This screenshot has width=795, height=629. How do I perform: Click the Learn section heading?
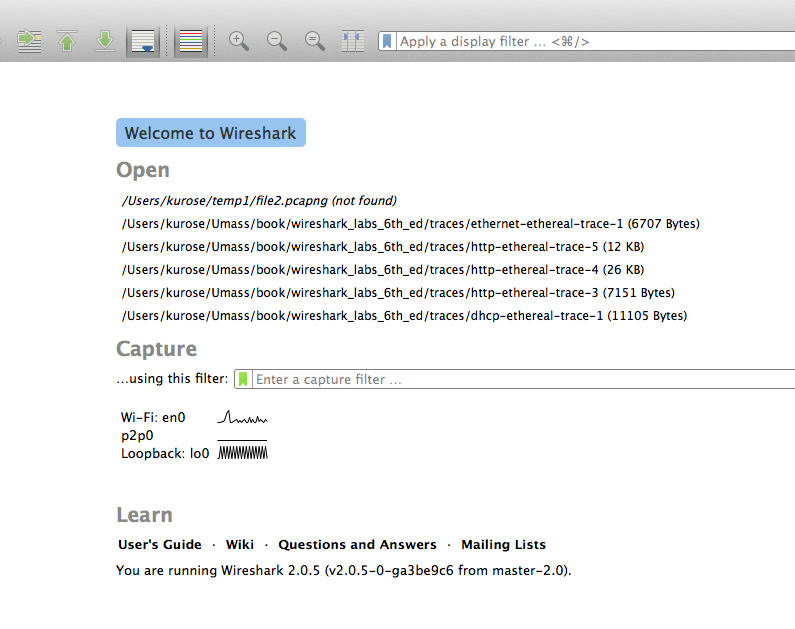[144, 514]
